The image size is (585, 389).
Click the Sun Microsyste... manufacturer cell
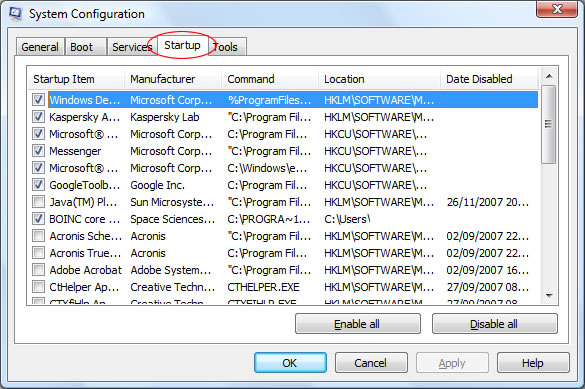(x=172, y=202)
